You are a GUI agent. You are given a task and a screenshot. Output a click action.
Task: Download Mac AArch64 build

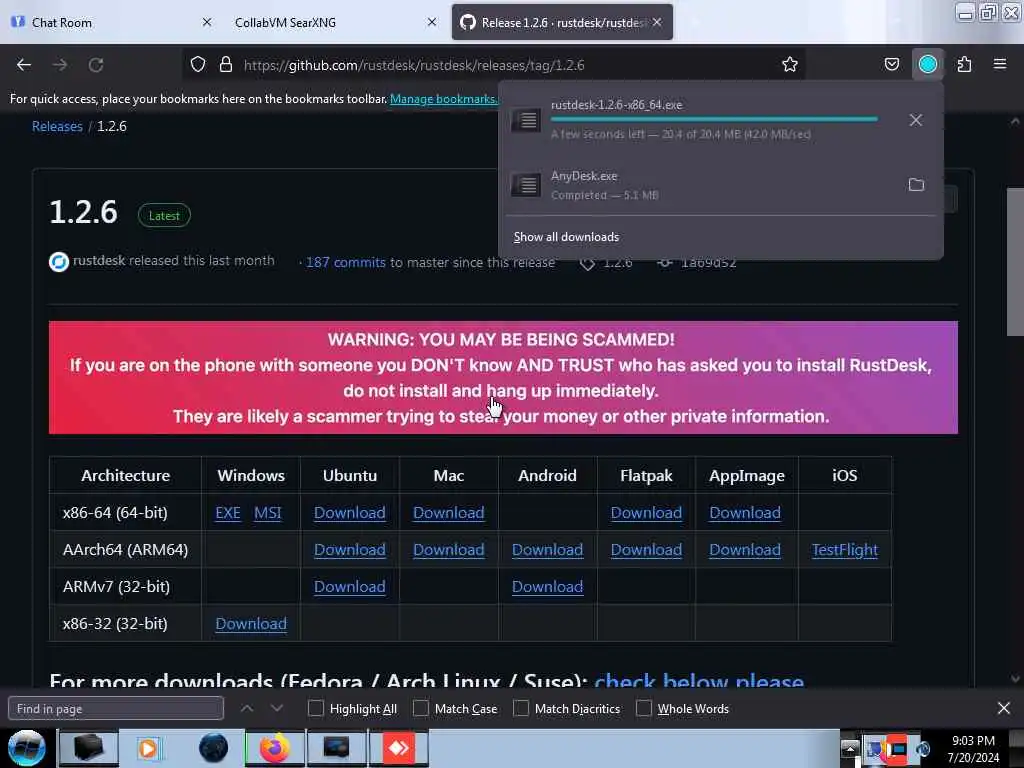[x=449, y=550]
